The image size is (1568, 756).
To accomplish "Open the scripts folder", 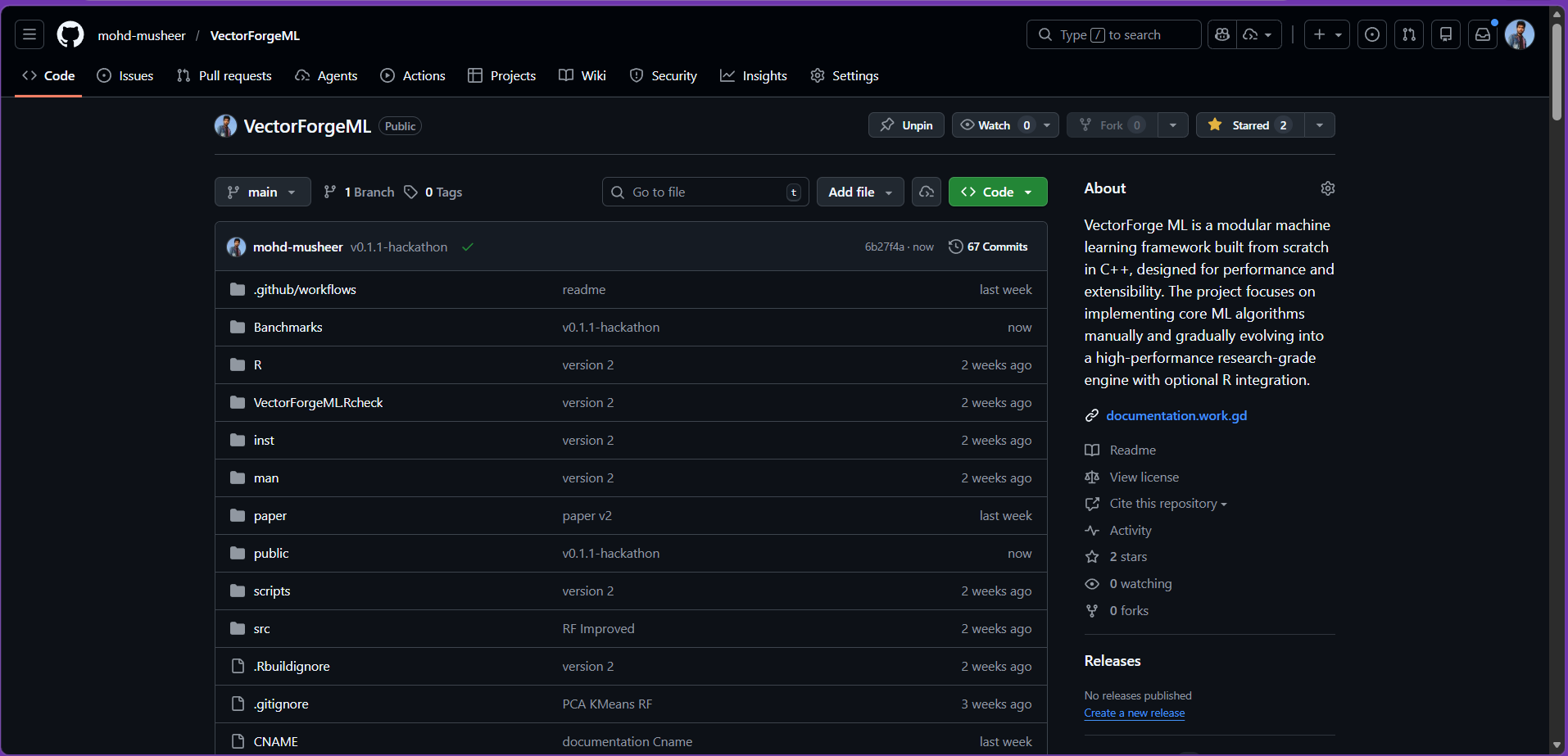I will coord(272,591).
